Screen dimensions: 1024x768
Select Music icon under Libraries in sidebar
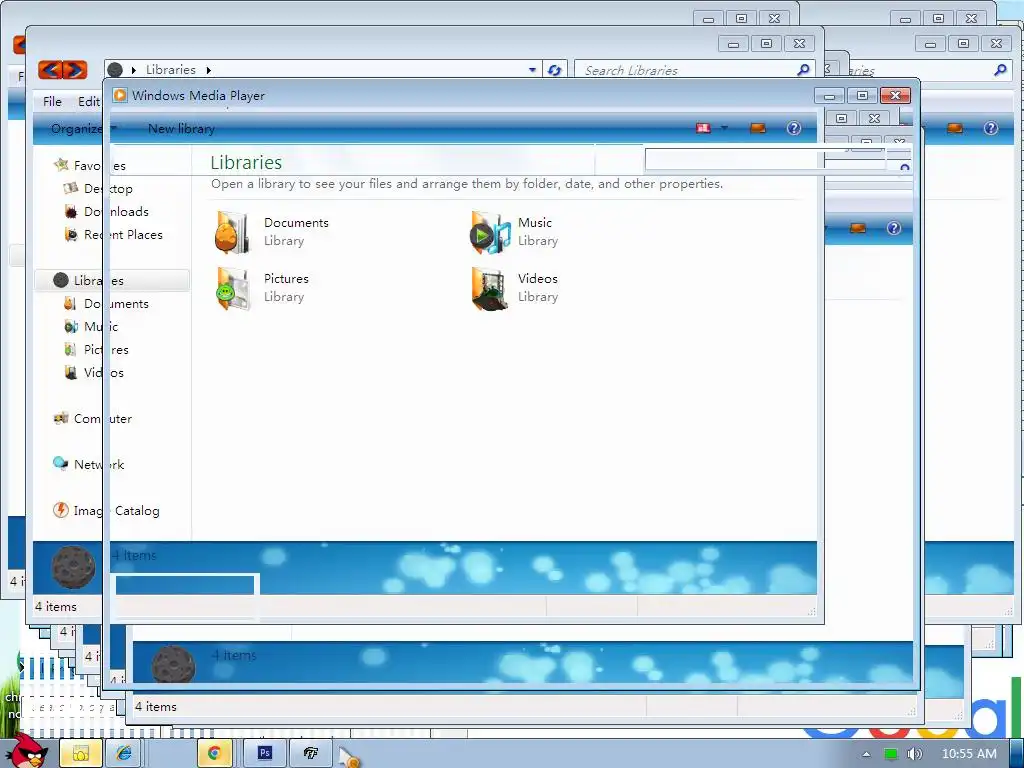tap(71, 326)
